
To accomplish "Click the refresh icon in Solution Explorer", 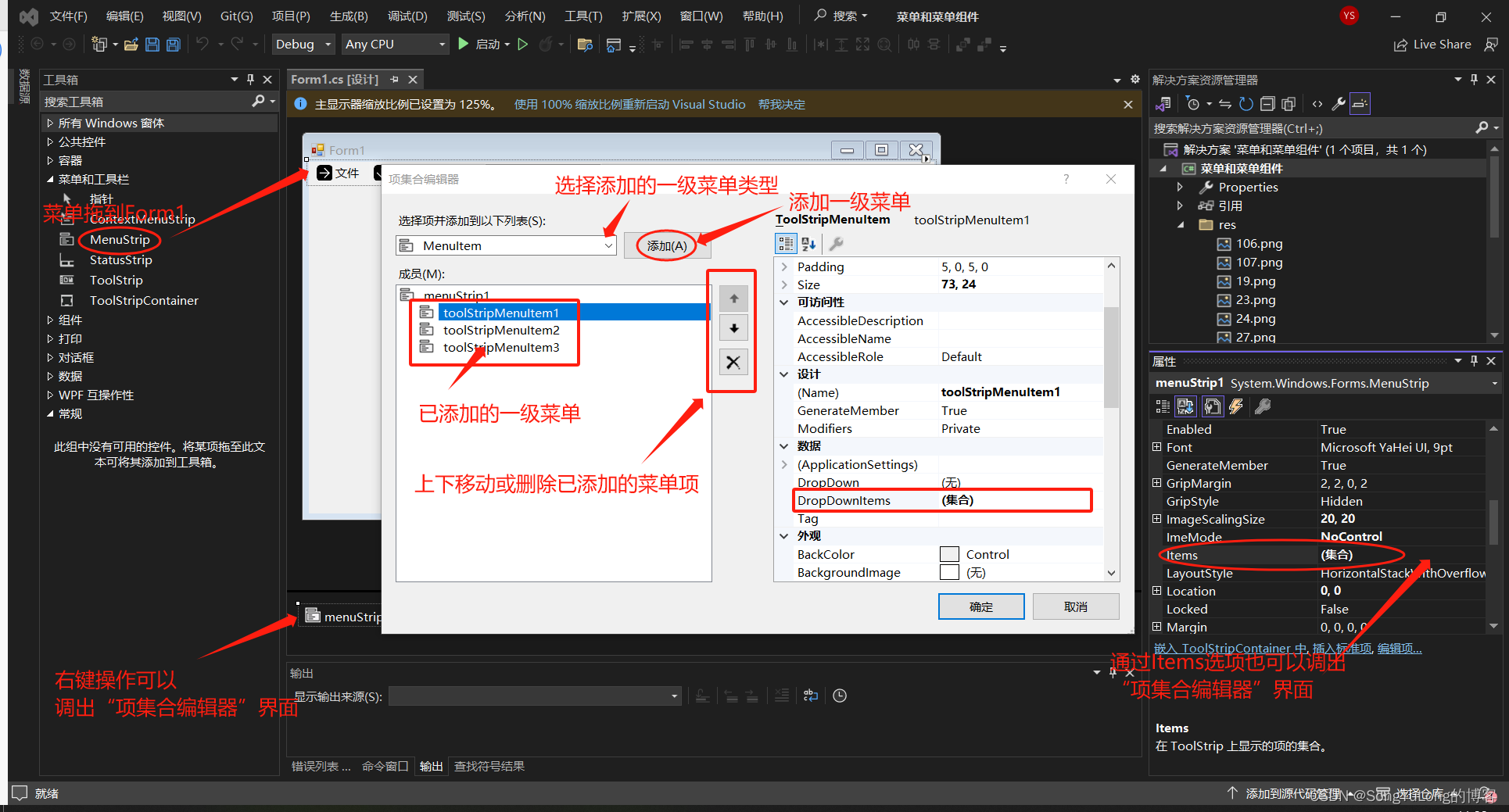I will coord(1246,103).
